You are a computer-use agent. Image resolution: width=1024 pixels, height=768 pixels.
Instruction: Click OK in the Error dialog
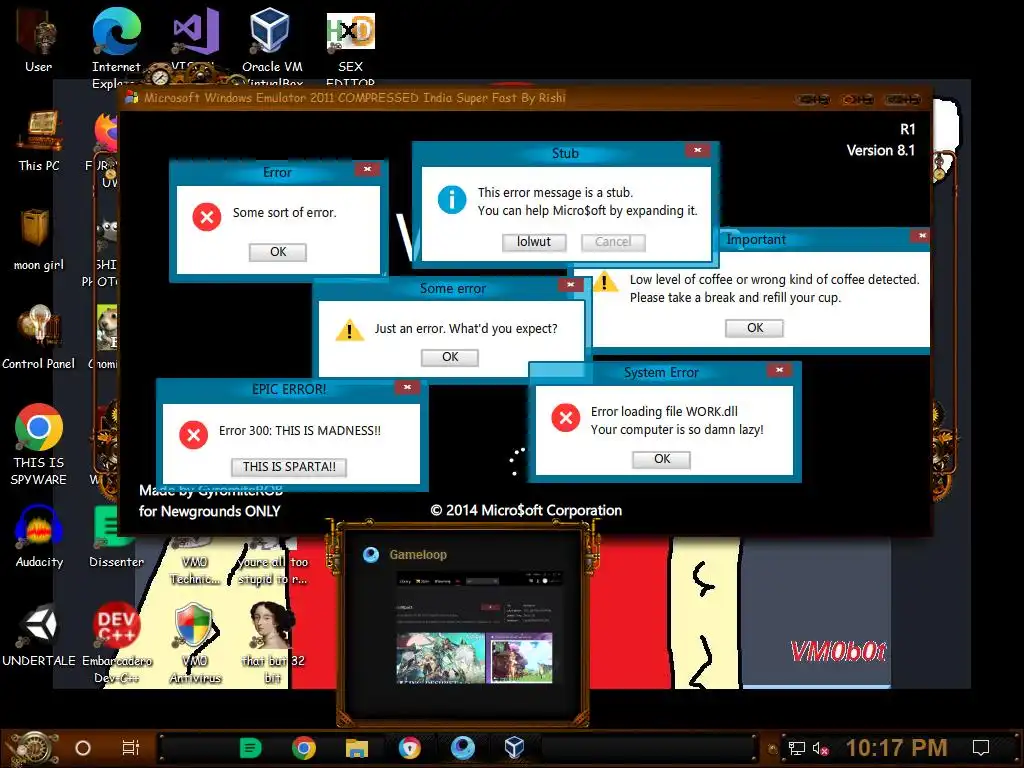coord(278,252)
